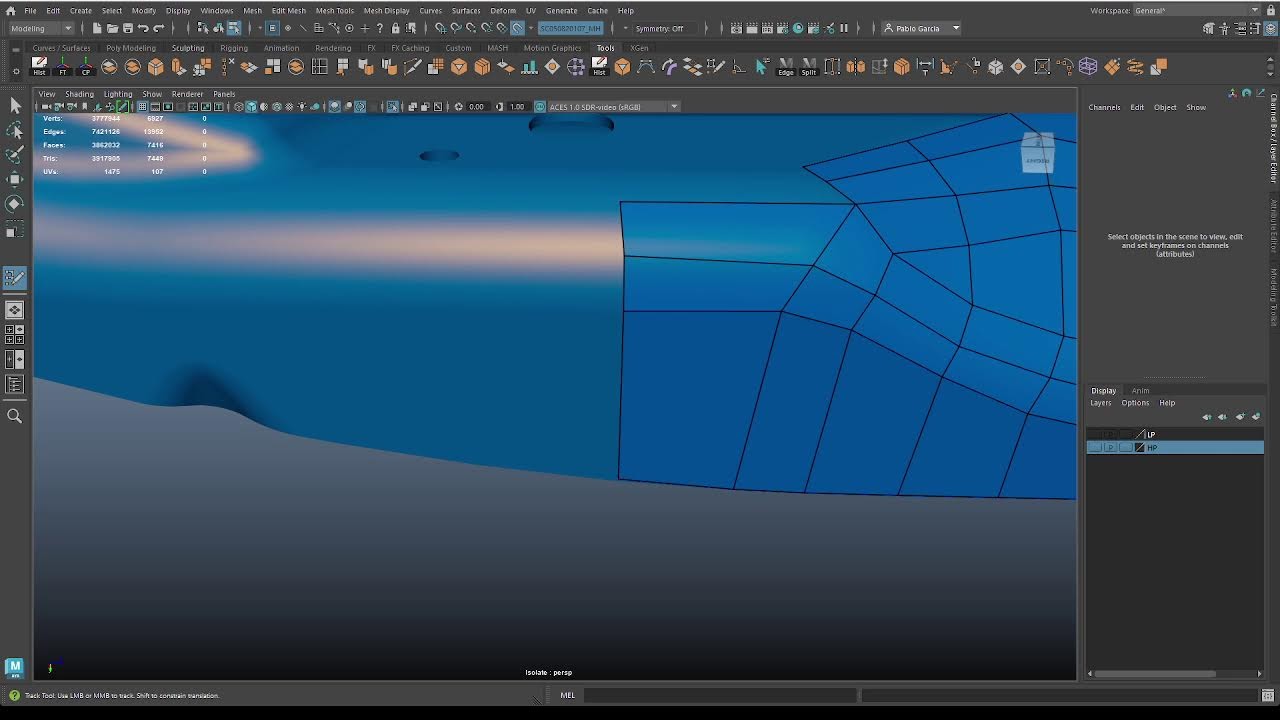Click the viewport gamma value field 1.00
The height and width of the screenshot is (720, 1280).
point(517,106)
